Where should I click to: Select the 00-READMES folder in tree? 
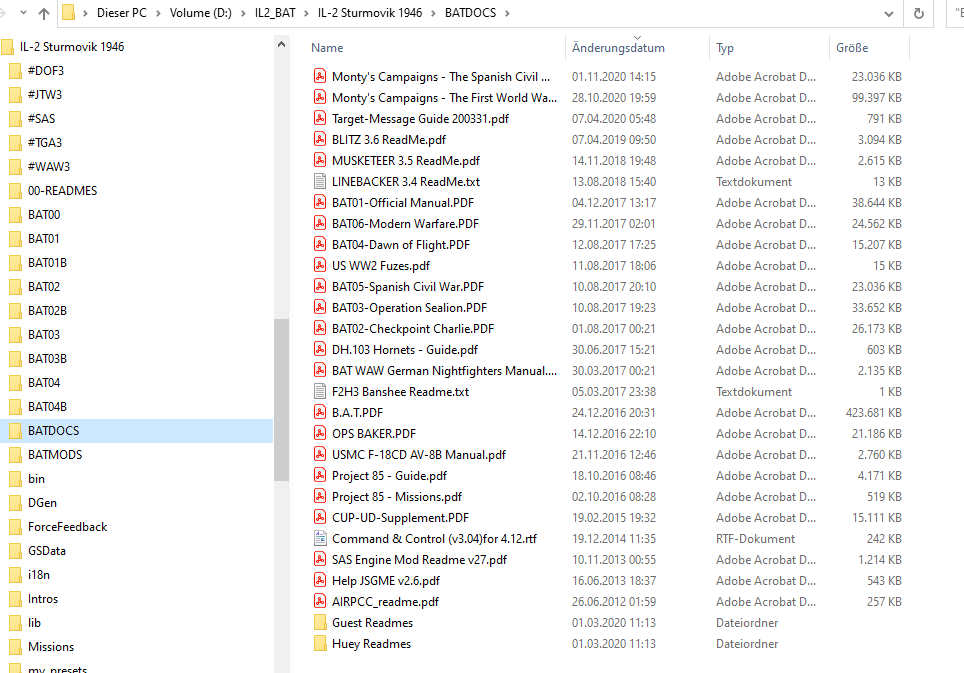point(63,191)
